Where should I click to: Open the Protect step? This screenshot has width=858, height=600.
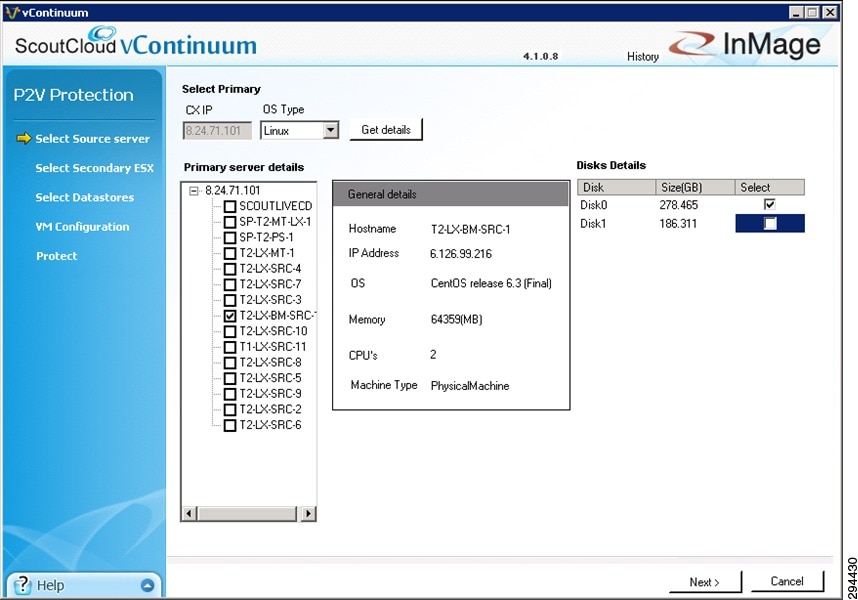pyautogui.click(x=57, y=256)
